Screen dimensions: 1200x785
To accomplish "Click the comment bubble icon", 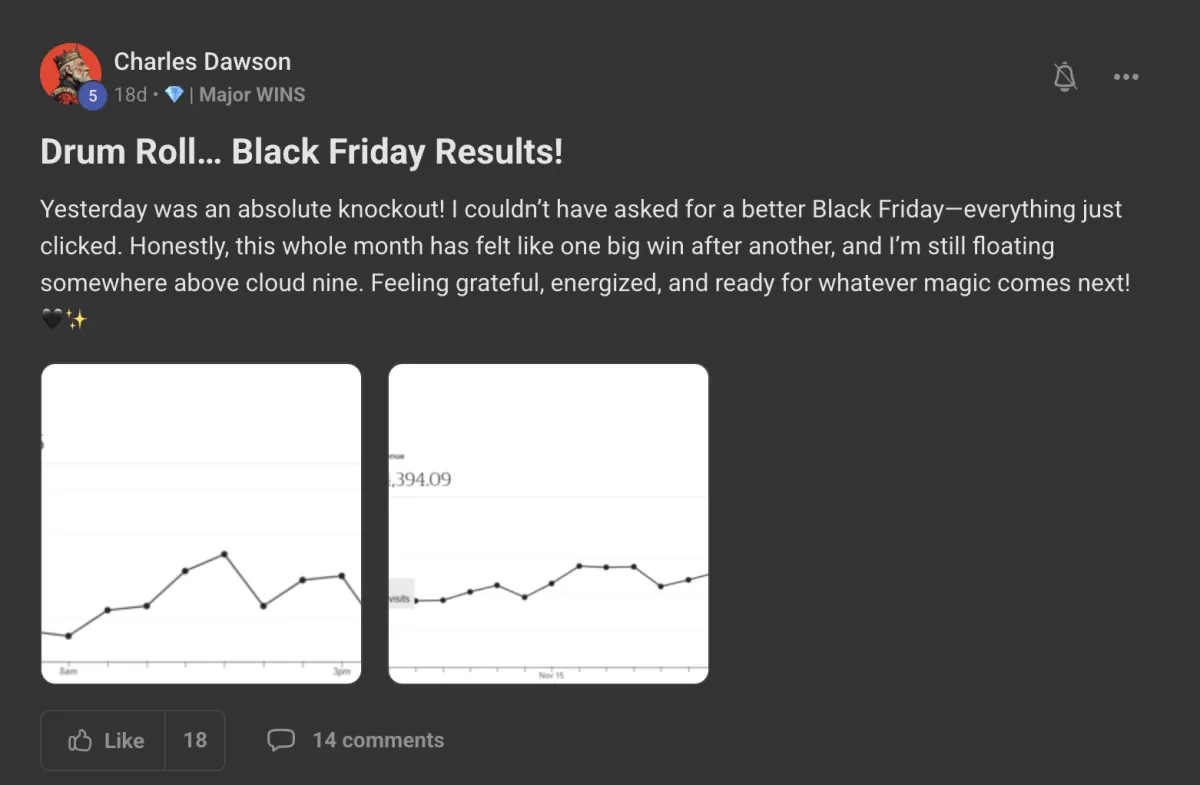I will click(281, 740).
